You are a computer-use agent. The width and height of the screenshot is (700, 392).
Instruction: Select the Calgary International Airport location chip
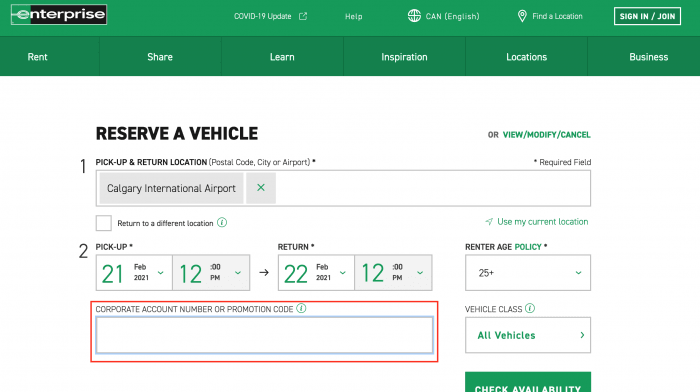click(171, 188)
